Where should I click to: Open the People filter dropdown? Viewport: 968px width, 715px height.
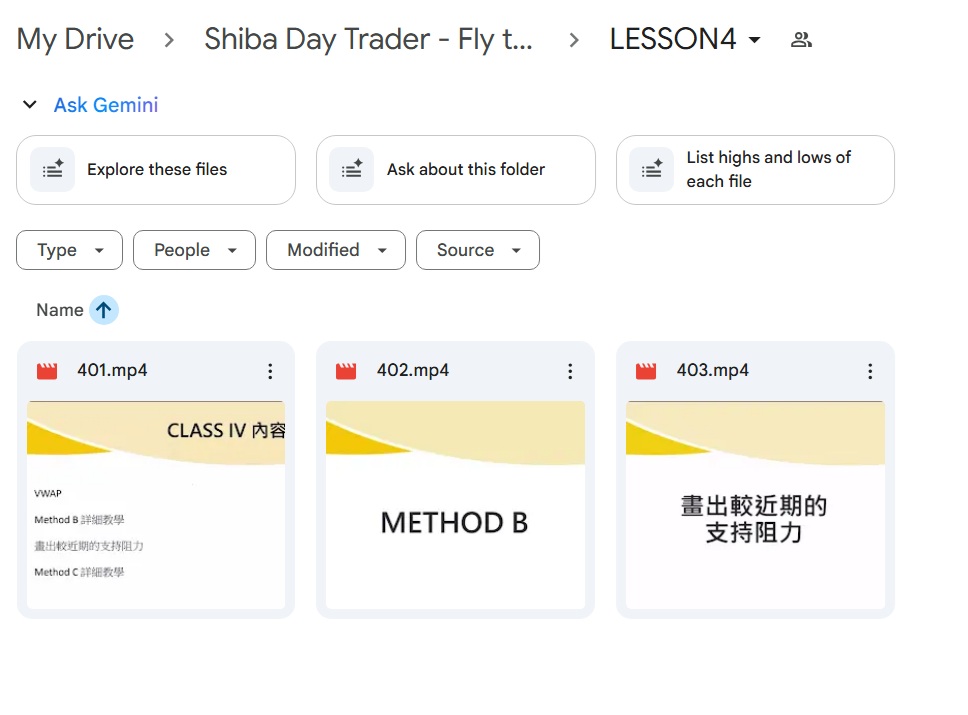tap(194, 250)
